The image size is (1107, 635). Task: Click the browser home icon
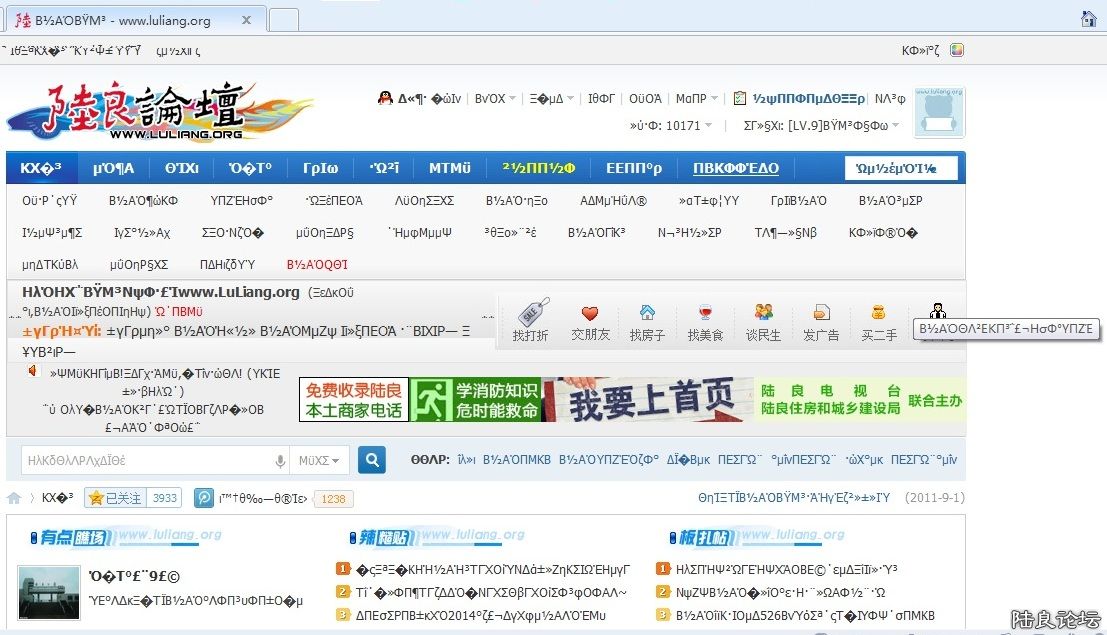1089,19
